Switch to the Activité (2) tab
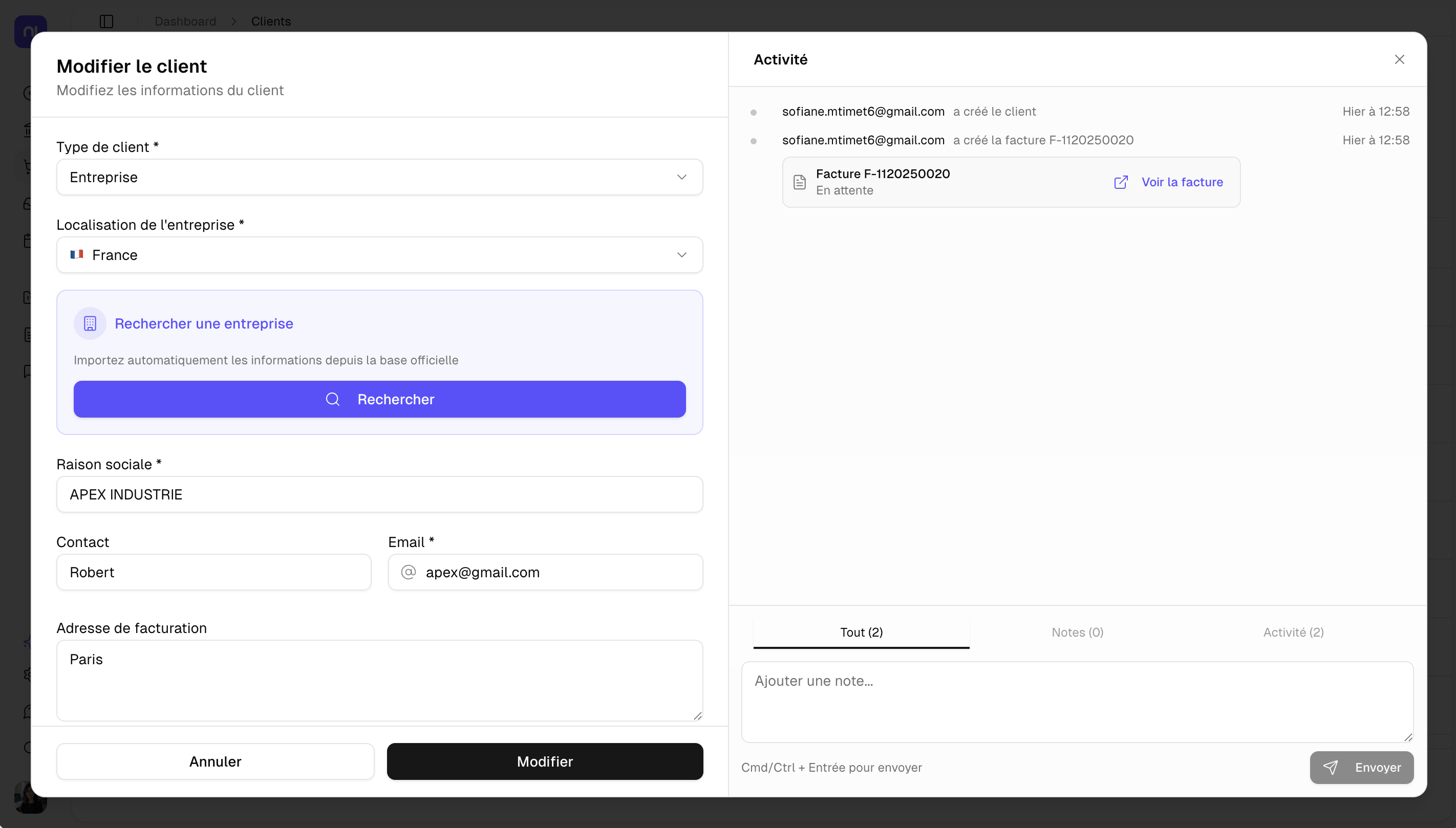The width and height of the screenshot is (1456, 828). [1293, 633]
